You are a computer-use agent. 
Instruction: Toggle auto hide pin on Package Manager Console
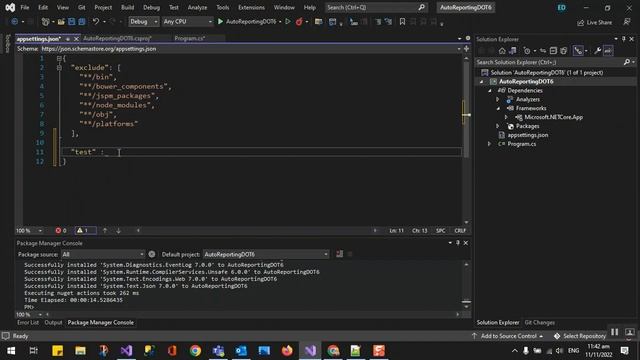(458, 243)
